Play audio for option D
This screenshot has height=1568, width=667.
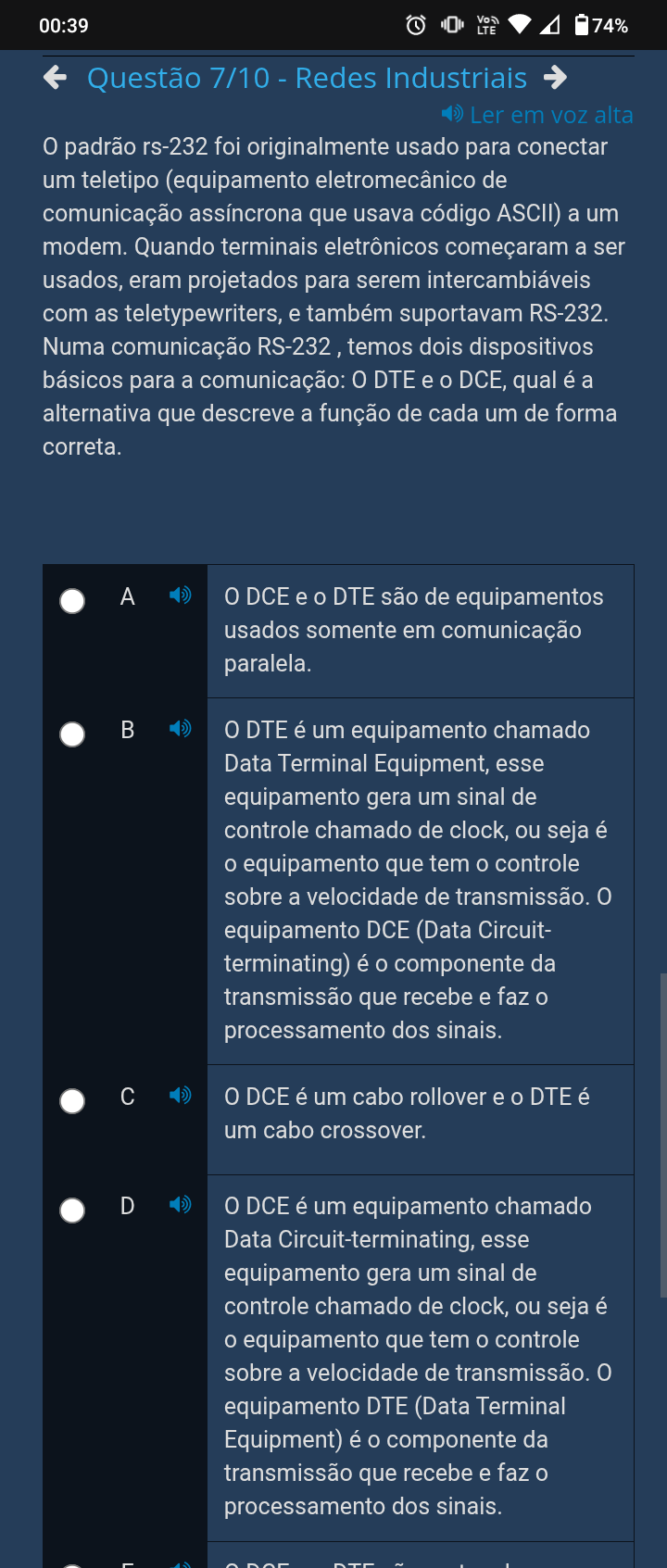point(181,1204)
